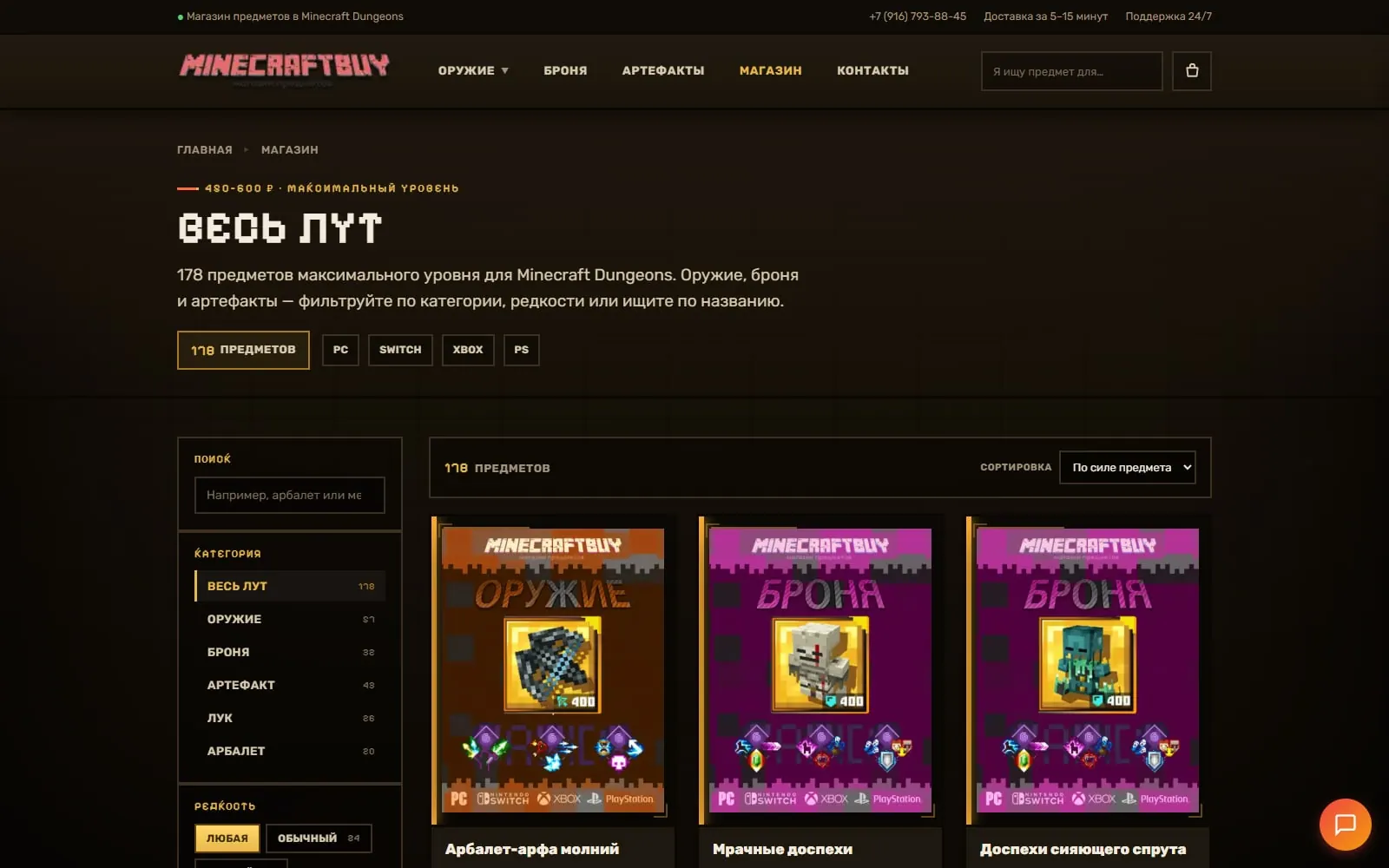
Task: Focus the 'Я ищу предмет для' search box
Action: click(x=1071, y=71)
